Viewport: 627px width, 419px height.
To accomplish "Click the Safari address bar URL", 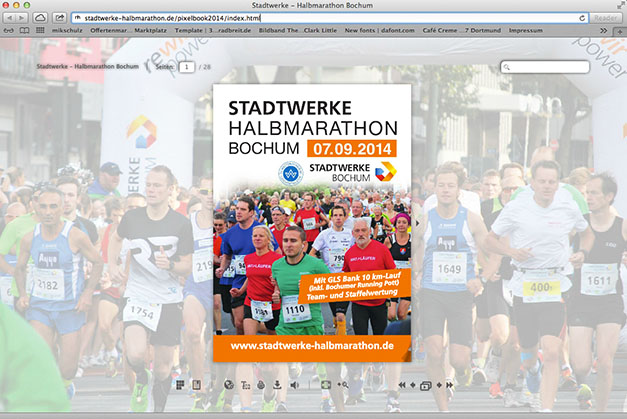I will coord(171,18).
